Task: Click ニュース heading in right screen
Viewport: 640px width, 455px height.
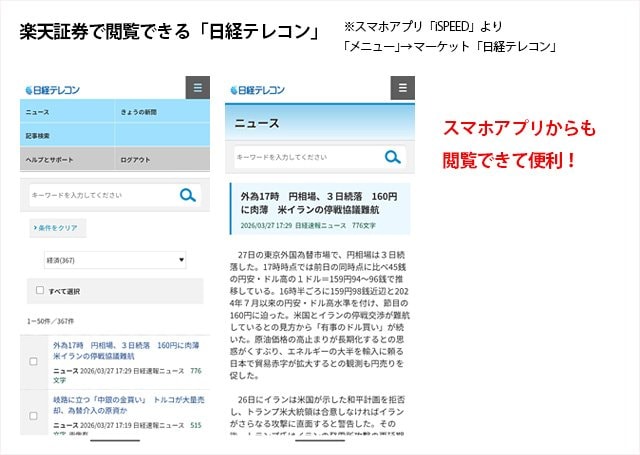Action: point(256,123)
